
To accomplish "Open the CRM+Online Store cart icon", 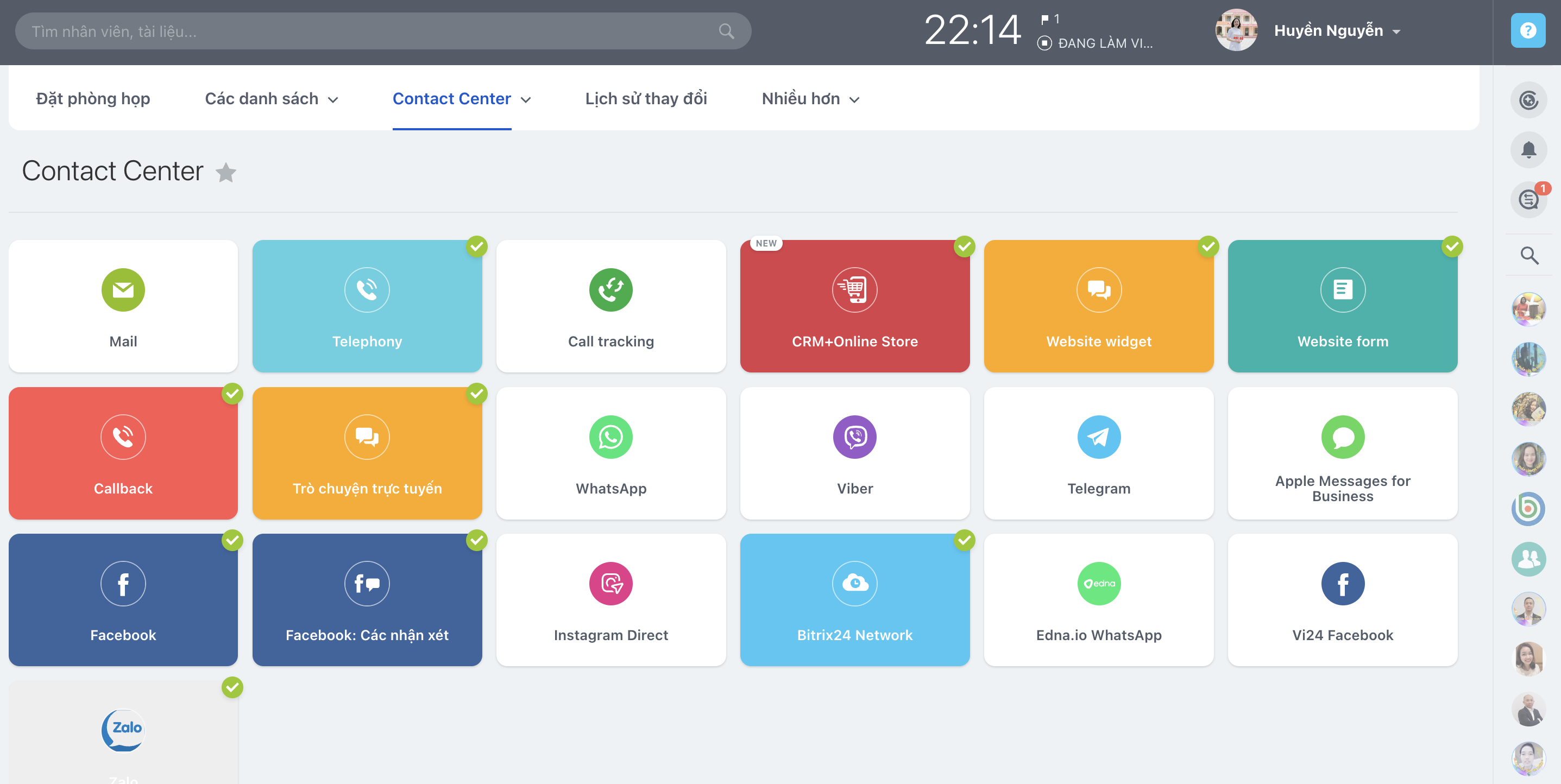I will [x=854, y=289].
